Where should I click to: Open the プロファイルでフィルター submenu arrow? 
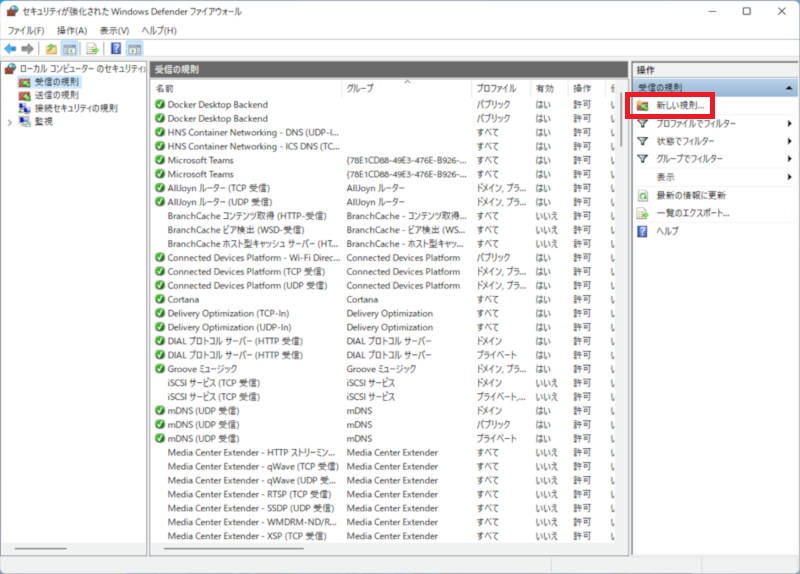[x=789, y=123]
